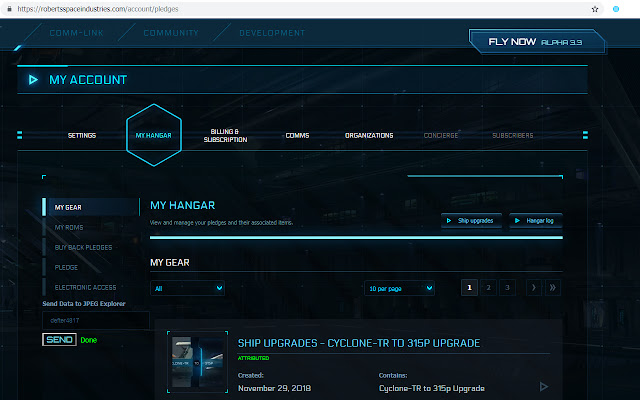
Task: Open the Concierge tab
Action: (x=441, y=136)
